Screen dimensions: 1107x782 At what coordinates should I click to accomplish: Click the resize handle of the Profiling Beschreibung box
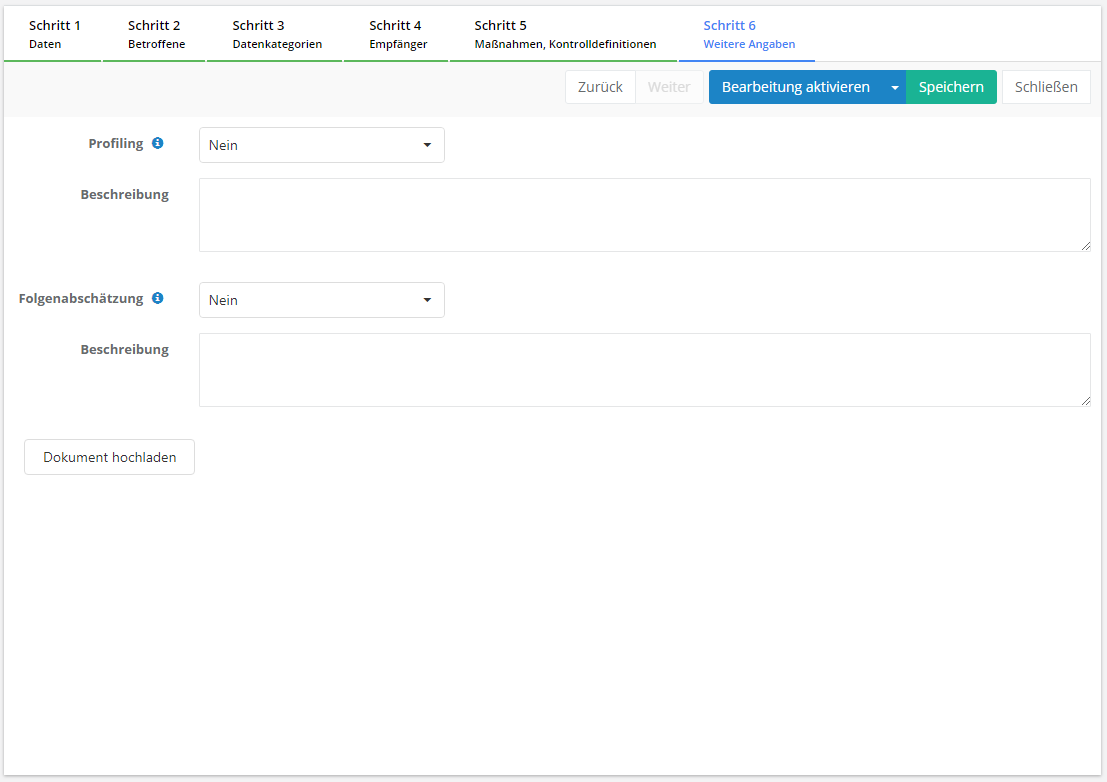click(1085, 246)
